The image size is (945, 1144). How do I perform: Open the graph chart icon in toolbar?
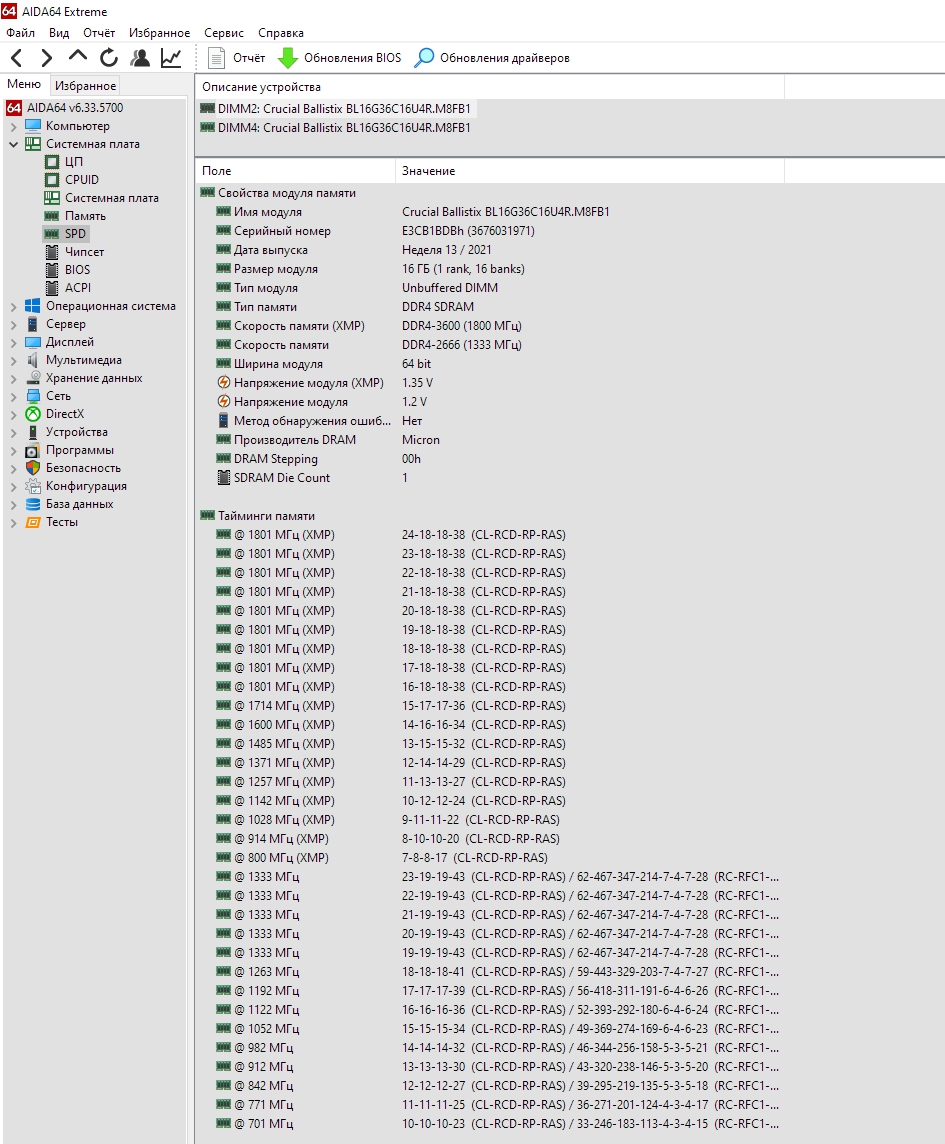pos(171,58)
